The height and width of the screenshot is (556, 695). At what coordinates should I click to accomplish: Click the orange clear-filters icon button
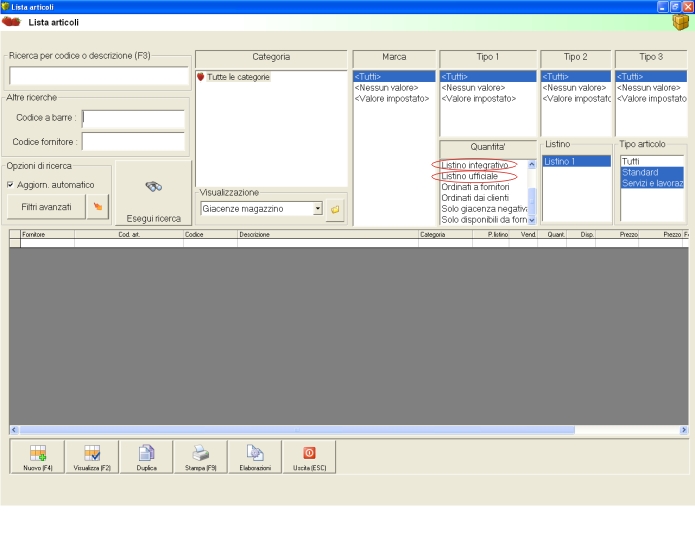pyautogui.click(x=98, y=207)
